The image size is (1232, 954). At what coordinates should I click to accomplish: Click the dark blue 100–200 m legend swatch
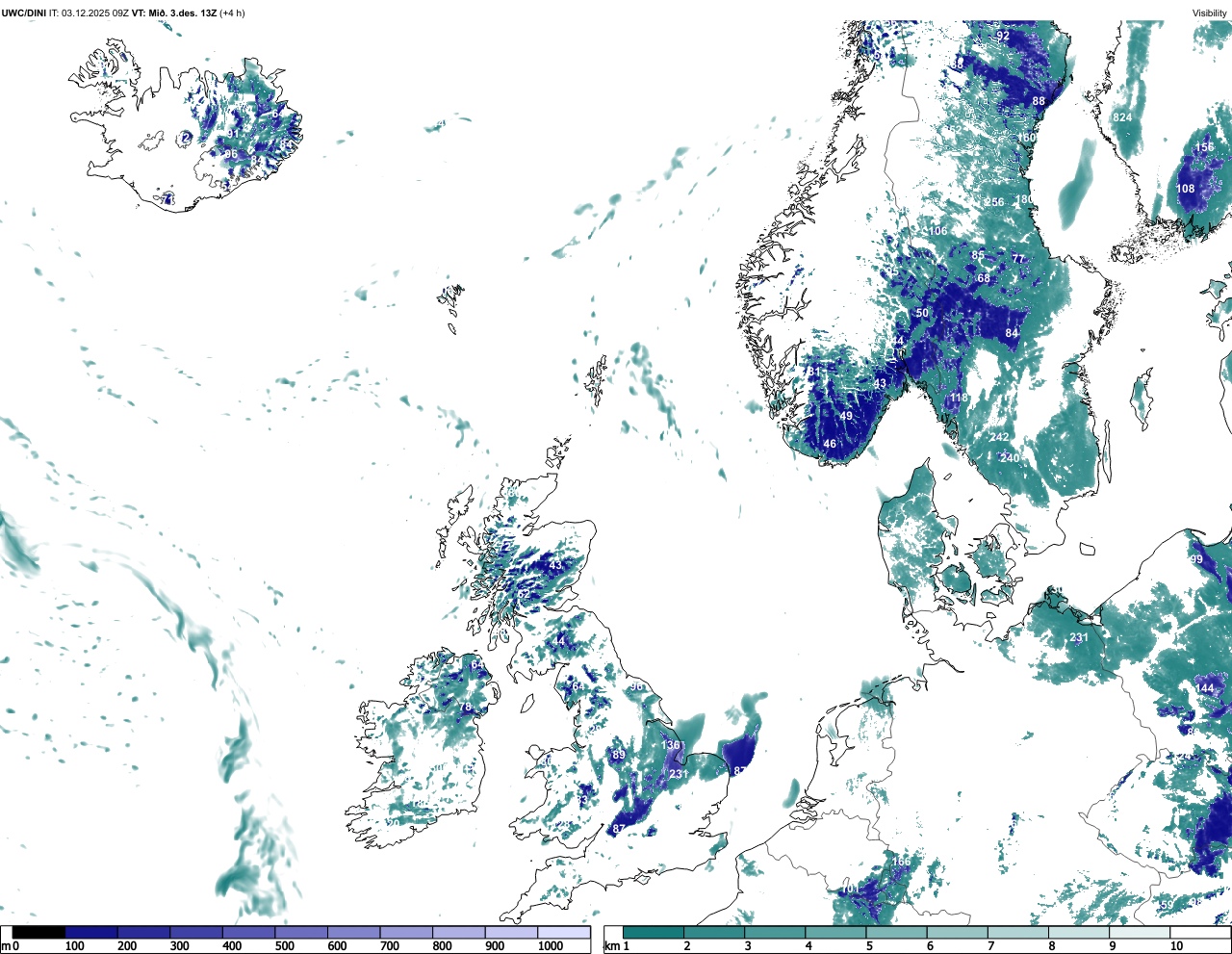[91, 932]
